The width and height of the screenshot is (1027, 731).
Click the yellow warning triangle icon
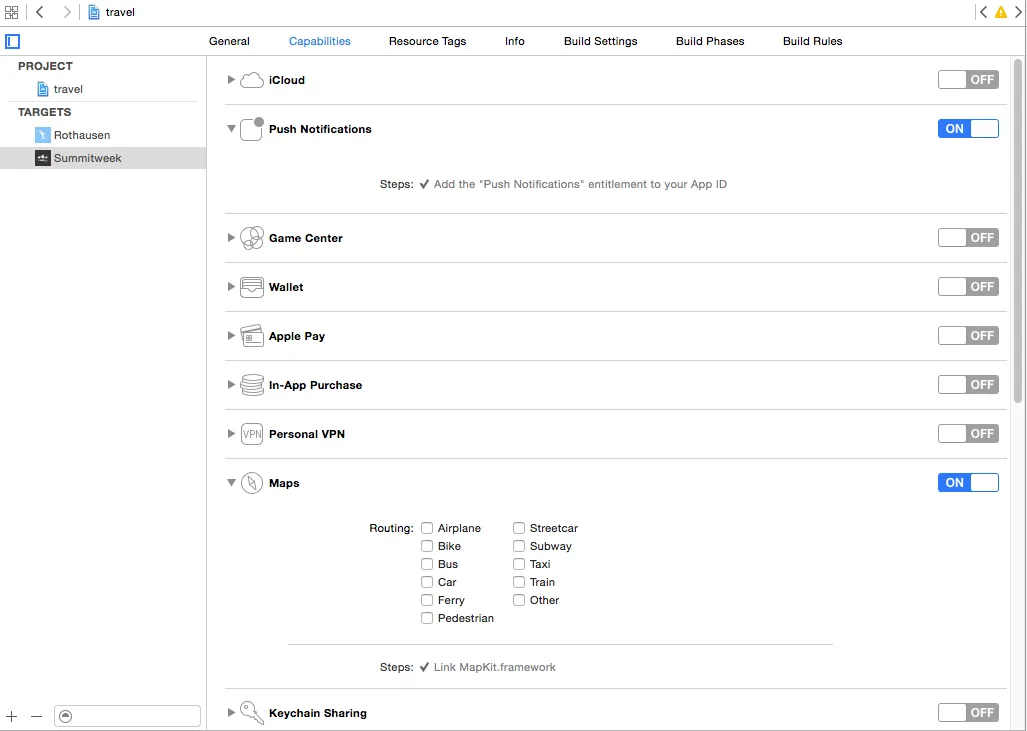click(x=1001, y=12)
